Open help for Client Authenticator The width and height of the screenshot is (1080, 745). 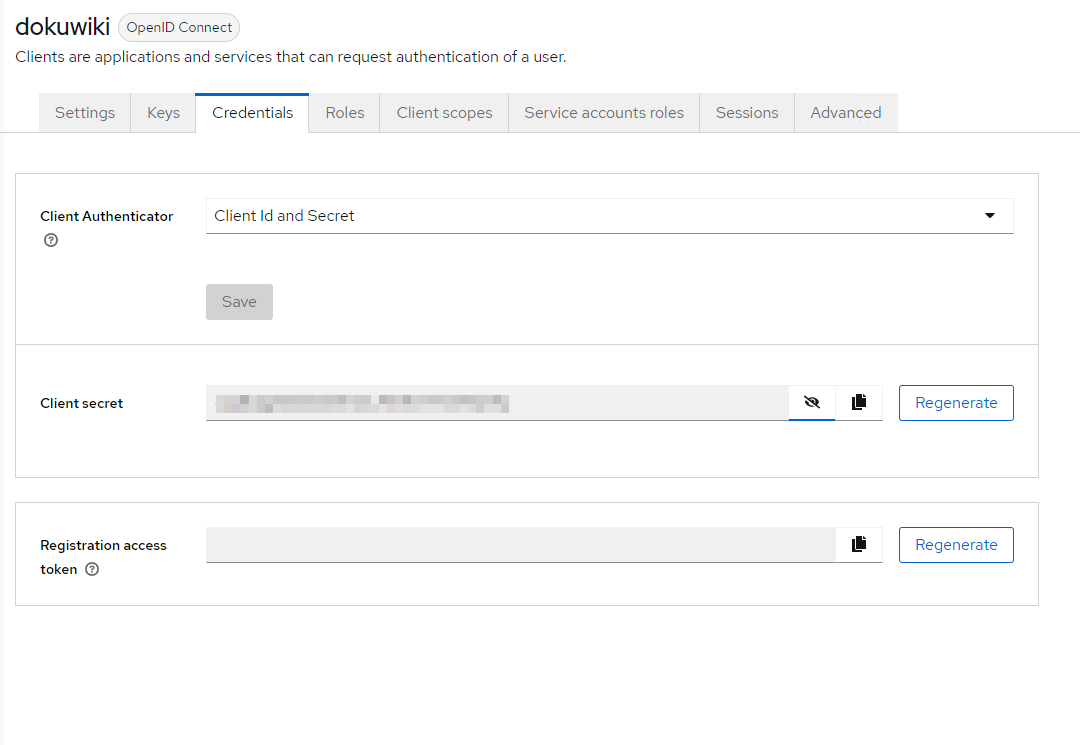[x=51, y=240]
